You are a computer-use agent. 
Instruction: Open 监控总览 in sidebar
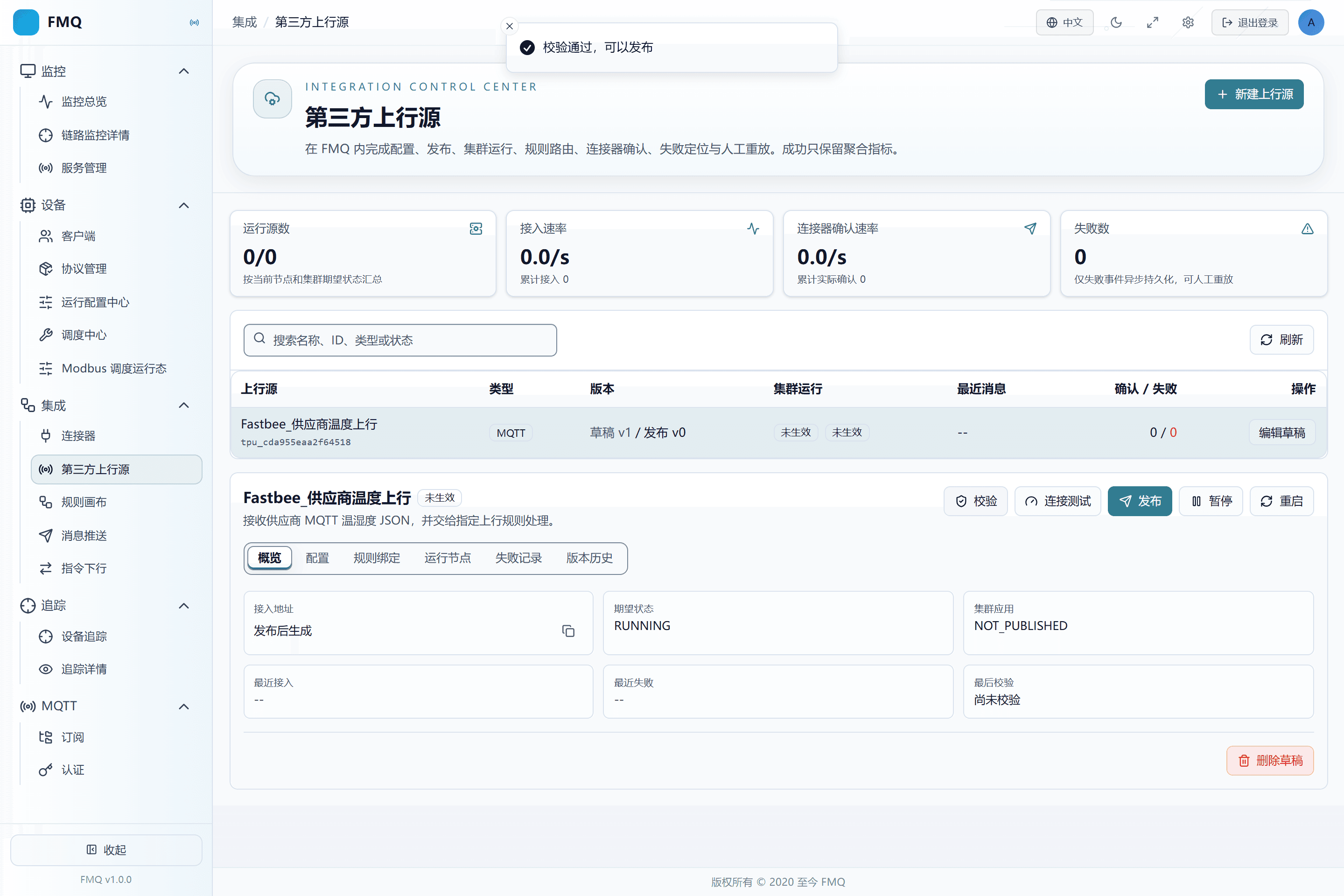pyautogui.click(x=117, y=102)
